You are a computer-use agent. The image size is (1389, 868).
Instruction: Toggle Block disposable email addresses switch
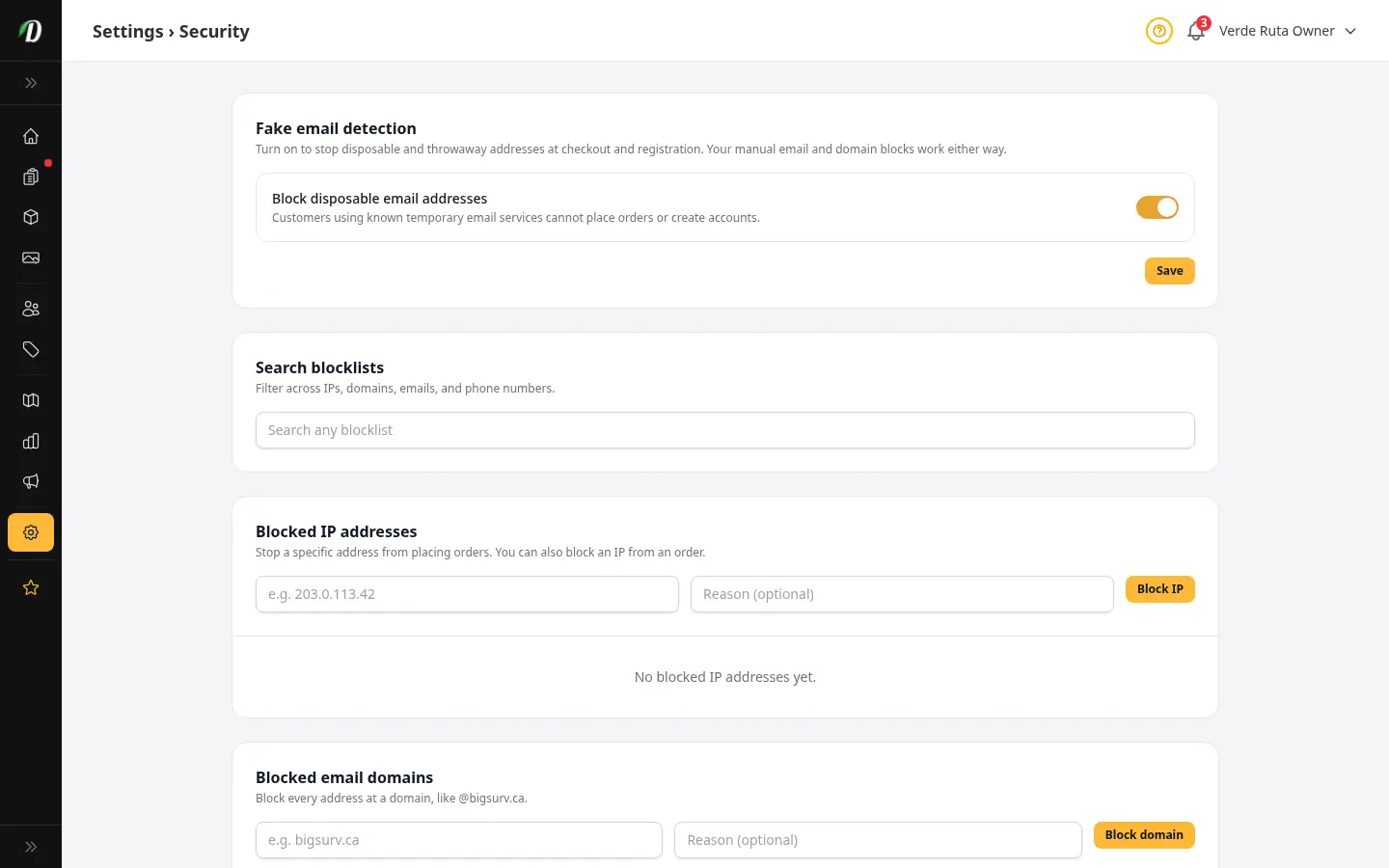[1157, 207]
